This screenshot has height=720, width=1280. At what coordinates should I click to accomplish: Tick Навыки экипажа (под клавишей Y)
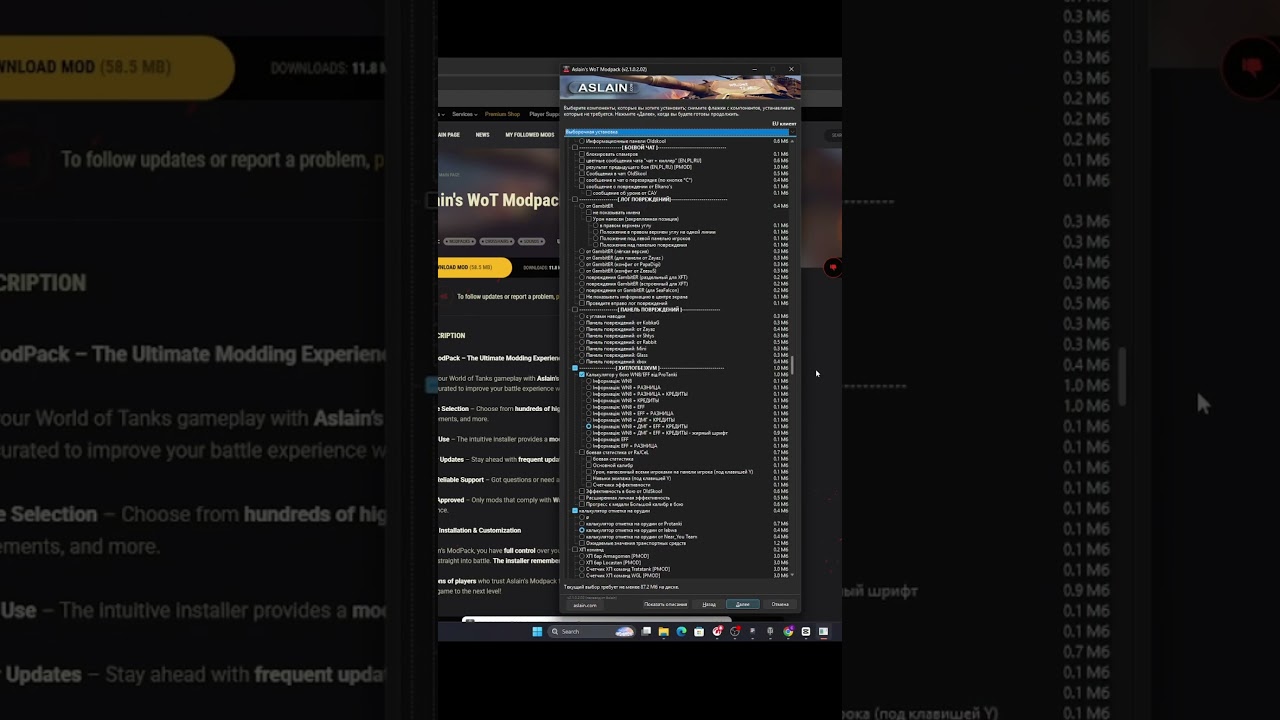pyautogui.click(x=589, y=478)
